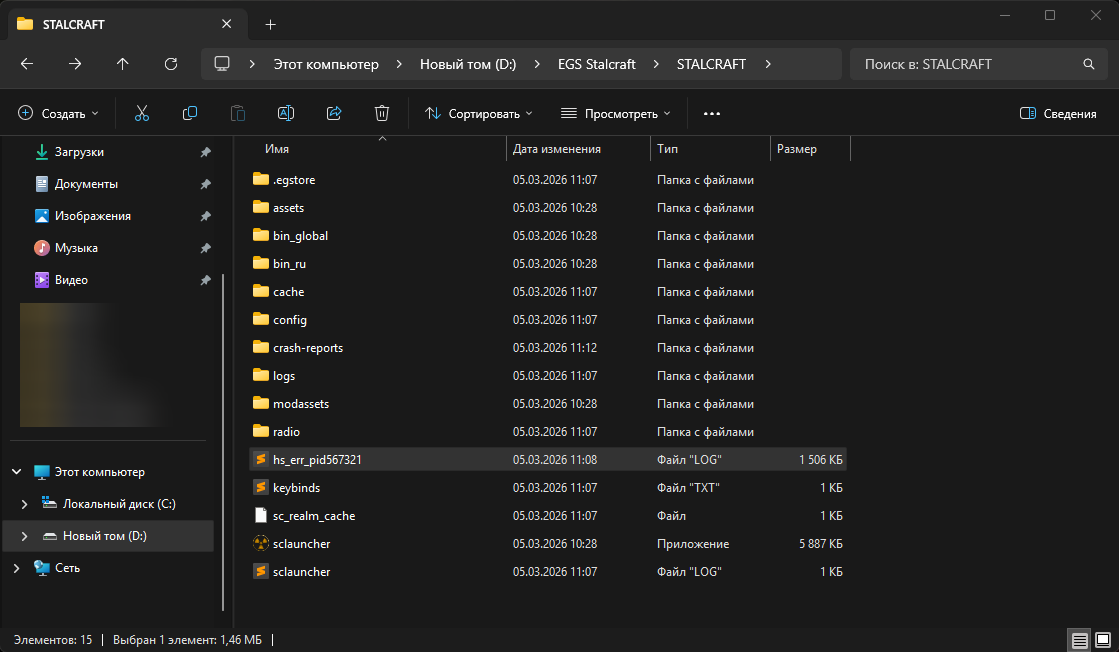Viewport: 1119px width, 652px height.
Task: Collapse the Этот компьютер tree node
Action: pos(15,472)
